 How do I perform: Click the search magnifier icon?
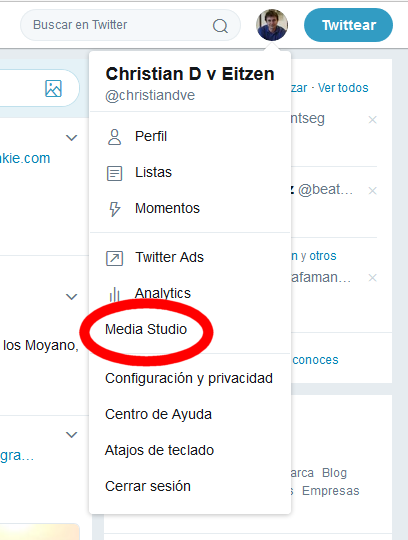220,26
